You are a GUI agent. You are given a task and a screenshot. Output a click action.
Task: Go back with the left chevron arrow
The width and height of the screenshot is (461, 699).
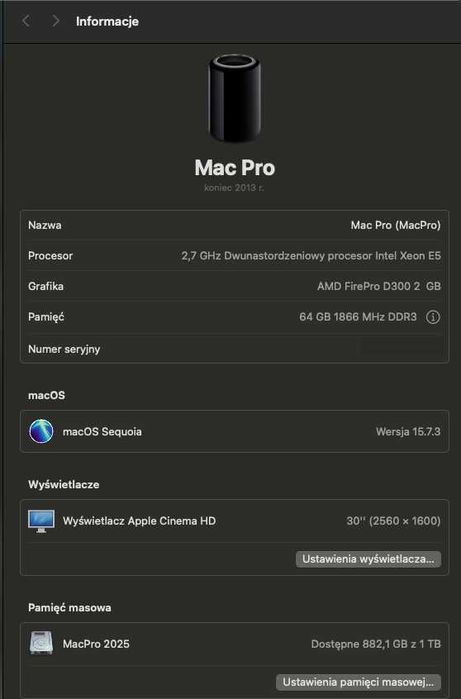tap(26, 21)
